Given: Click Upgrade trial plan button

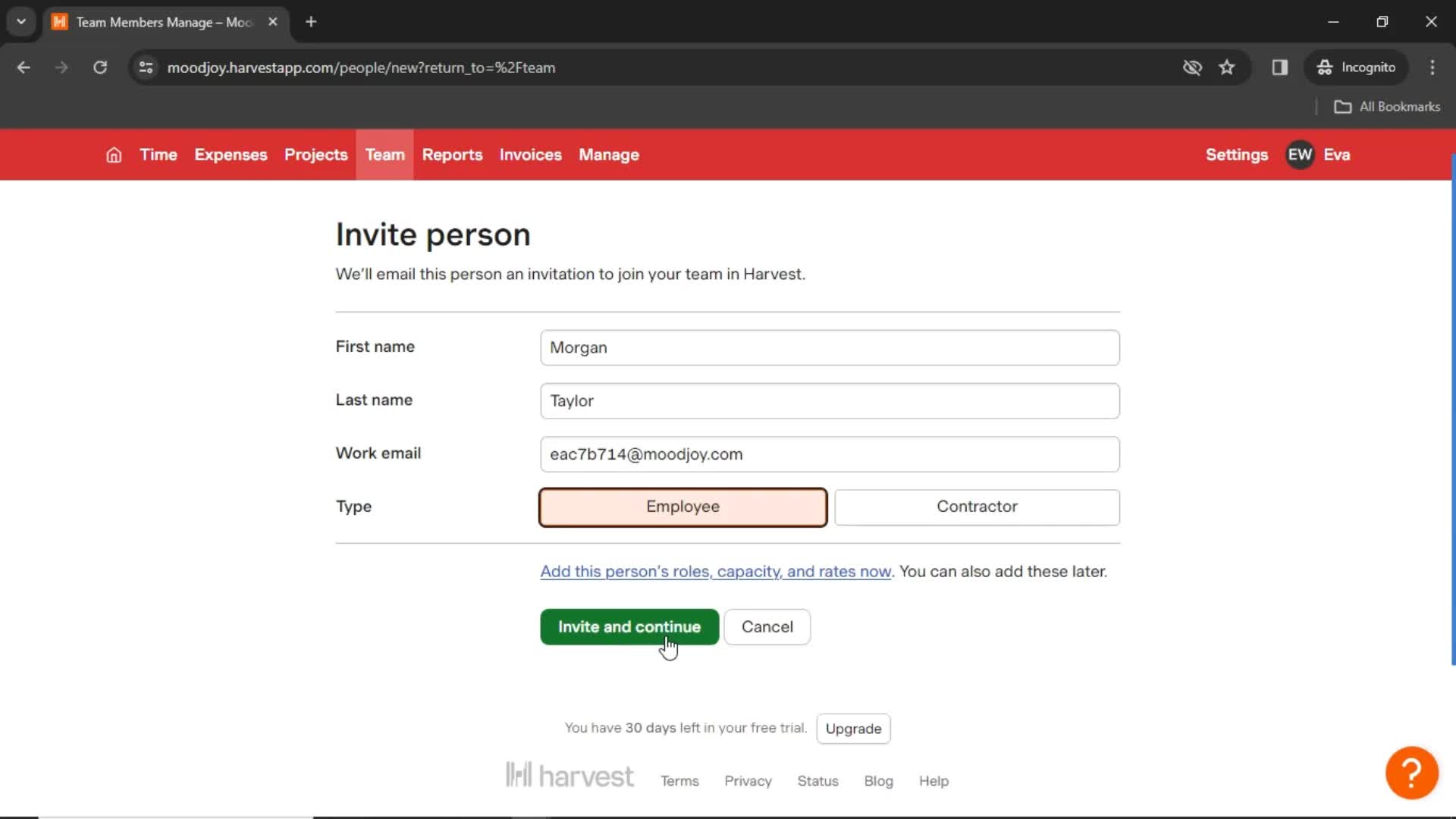Looking at the screenshot, I should (x=853, y=728).
